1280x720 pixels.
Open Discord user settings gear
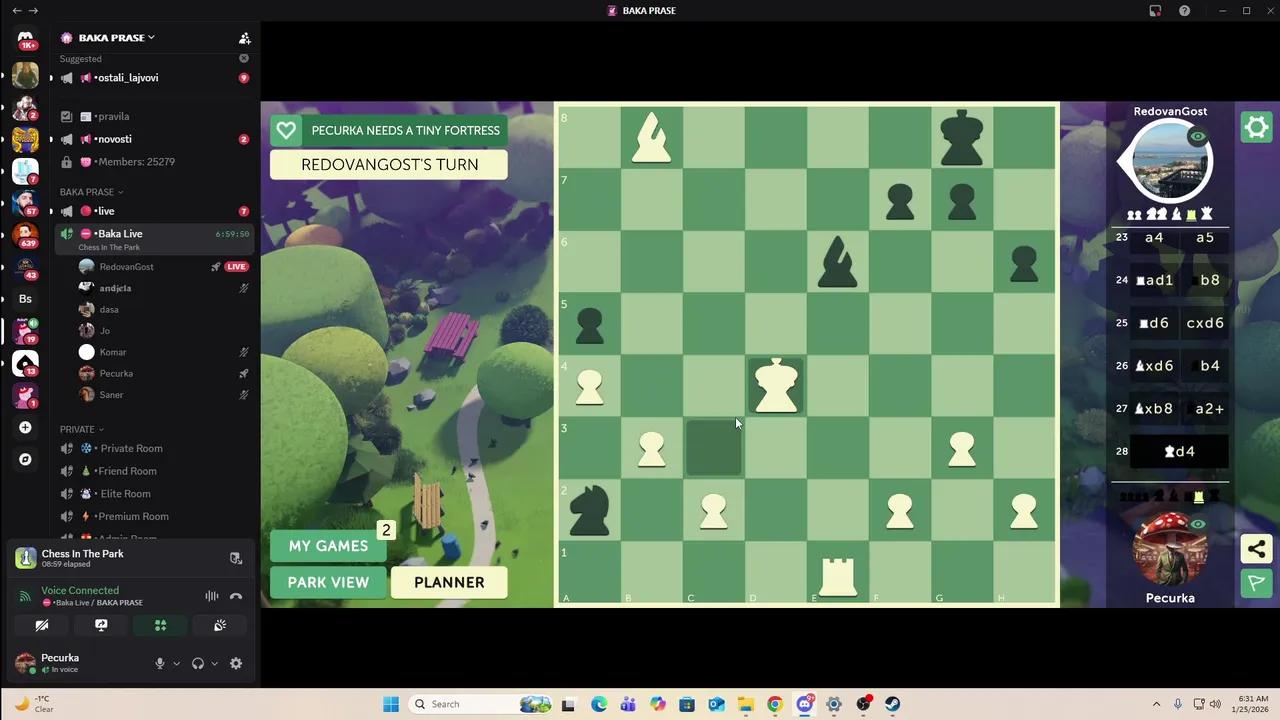[x=236, y=663]
